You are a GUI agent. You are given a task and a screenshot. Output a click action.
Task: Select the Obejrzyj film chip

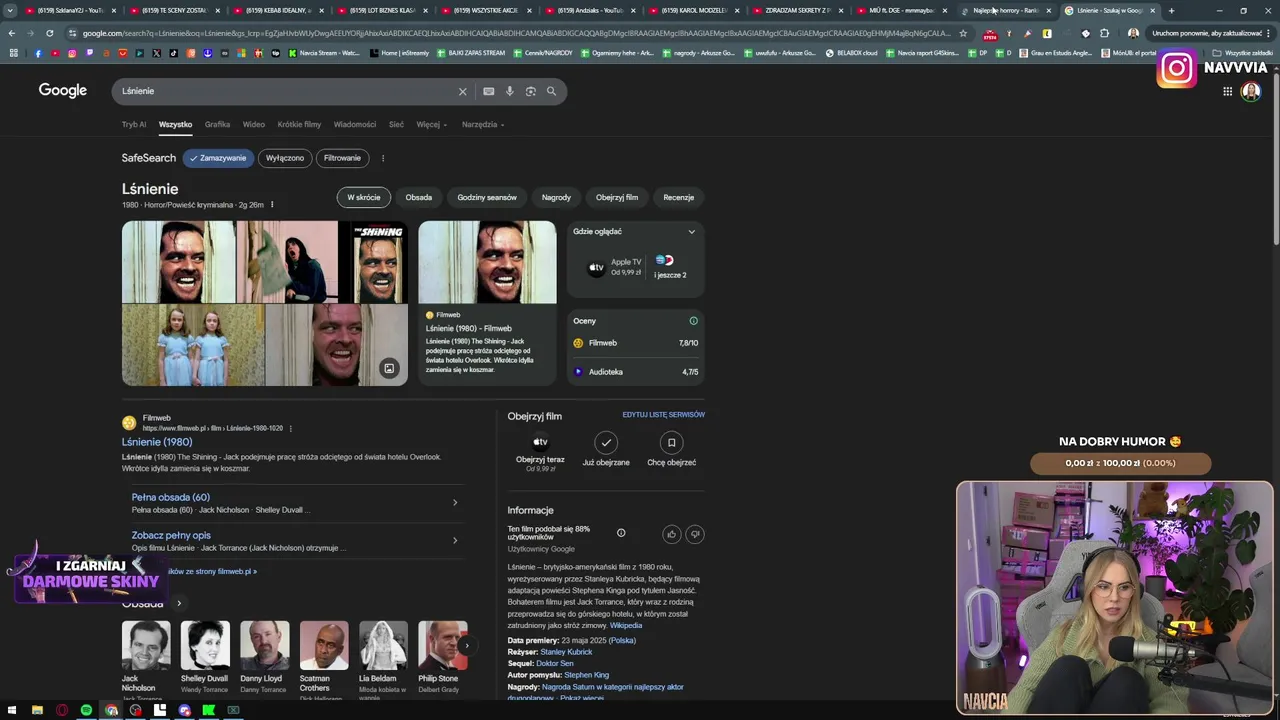[617, 197]
